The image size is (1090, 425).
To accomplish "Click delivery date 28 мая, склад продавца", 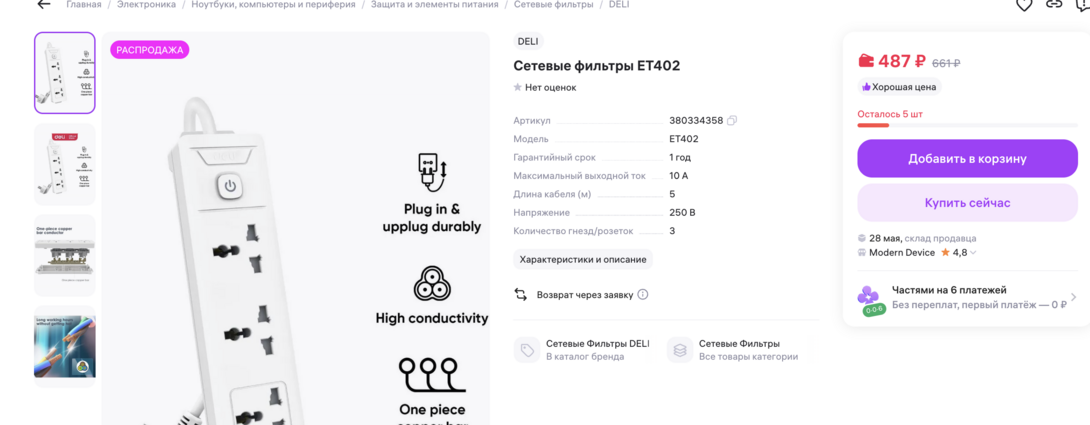I will tap(922, 238).
